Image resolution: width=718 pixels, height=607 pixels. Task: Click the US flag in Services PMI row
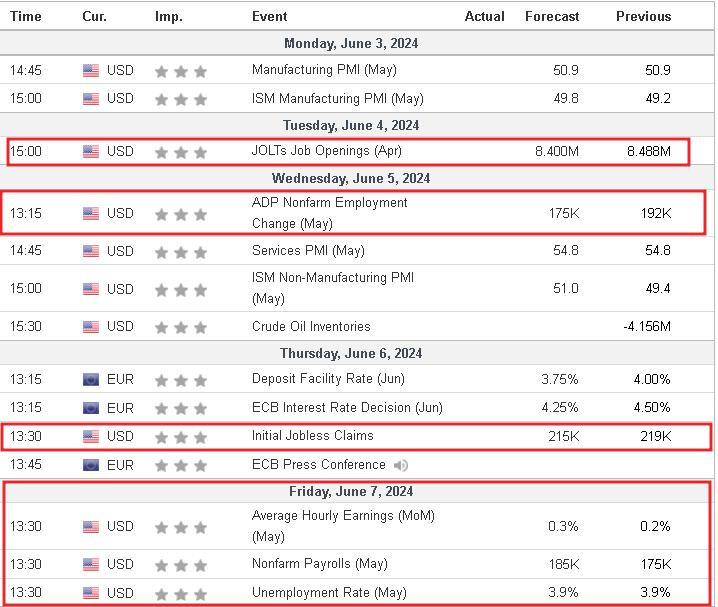coord(91,251)
